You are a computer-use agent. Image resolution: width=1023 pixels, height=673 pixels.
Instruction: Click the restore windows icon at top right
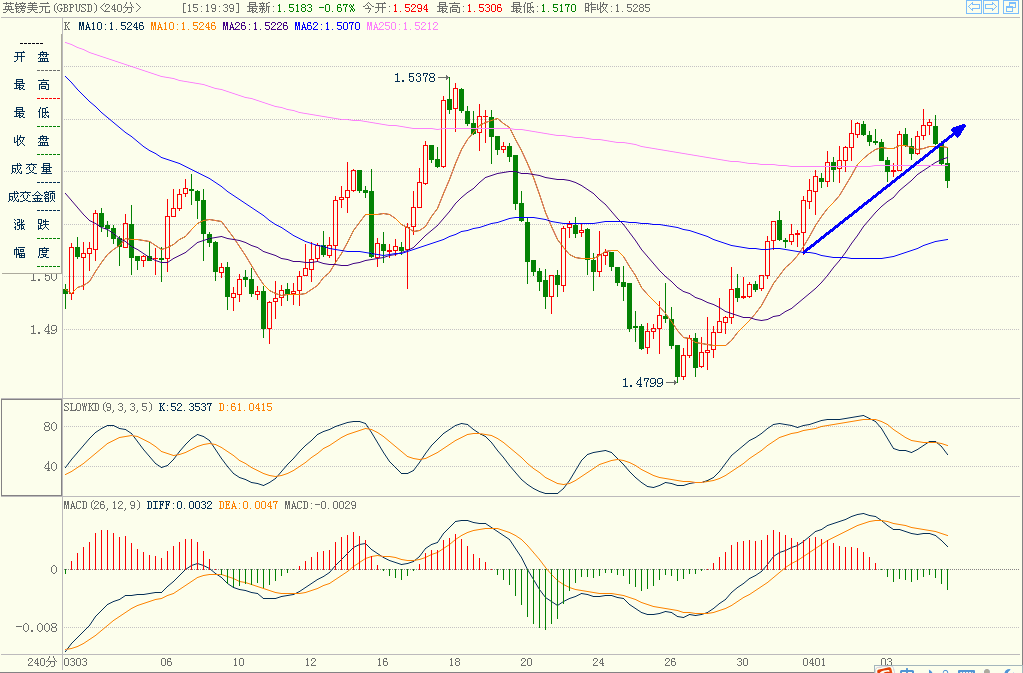click(1009, 7)
